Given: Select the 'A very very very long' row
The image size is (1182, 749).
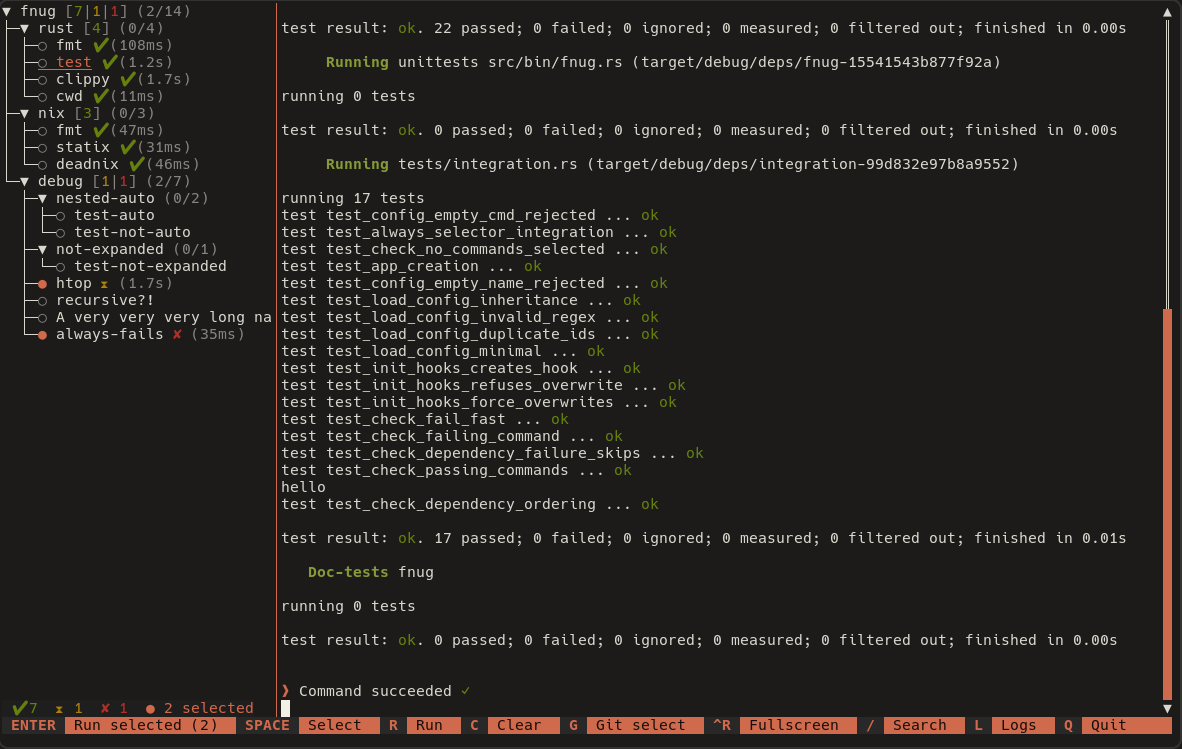Looking at the screenshot, I should click(164, 318).
